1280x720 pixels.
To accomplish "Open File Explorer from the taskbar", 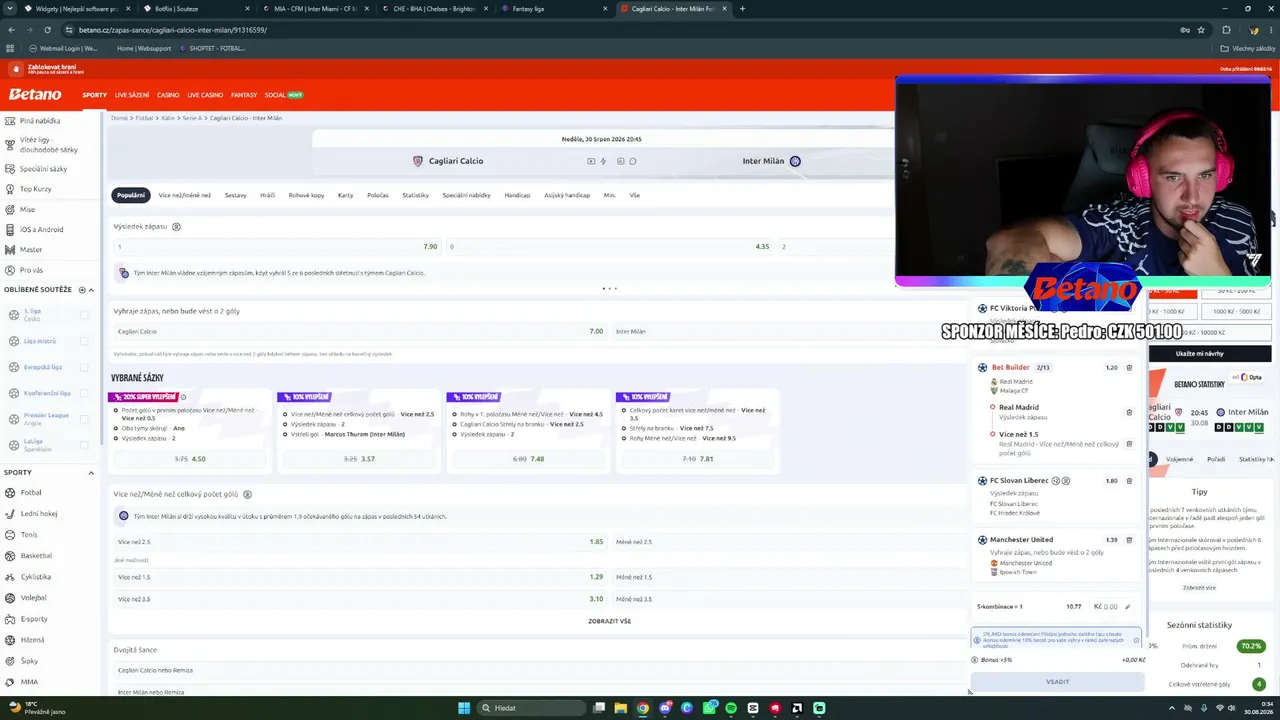I will pos(620,708).
